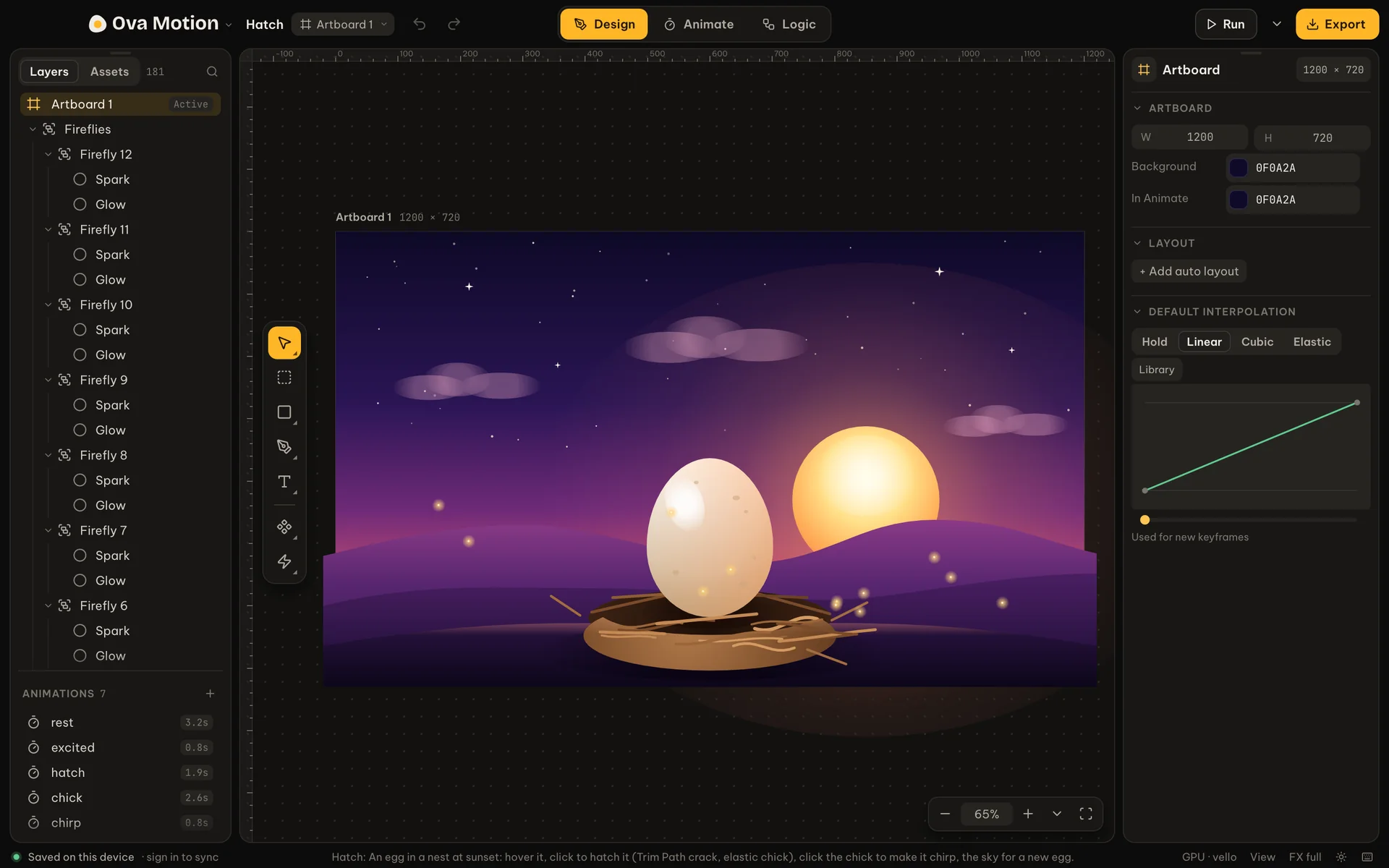Click the Run button

coord(1226,24)
